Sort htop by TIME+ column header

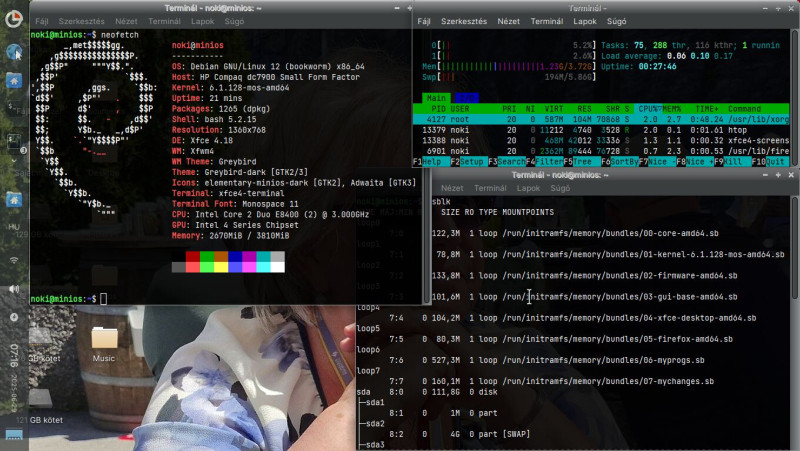coord(707,109)
